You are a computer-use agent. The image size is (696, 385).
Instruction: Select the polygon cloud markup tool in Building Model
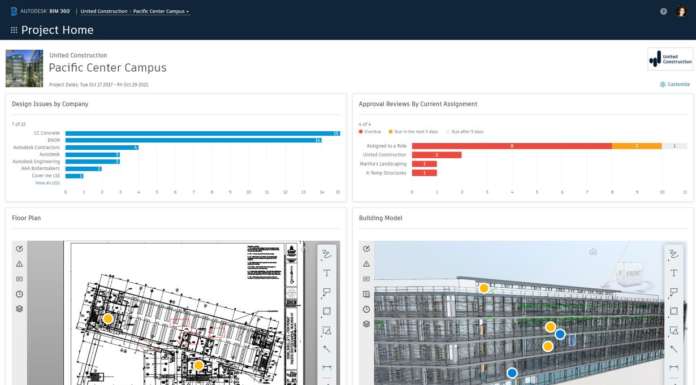pyautogui.click(x=674, y=330)
